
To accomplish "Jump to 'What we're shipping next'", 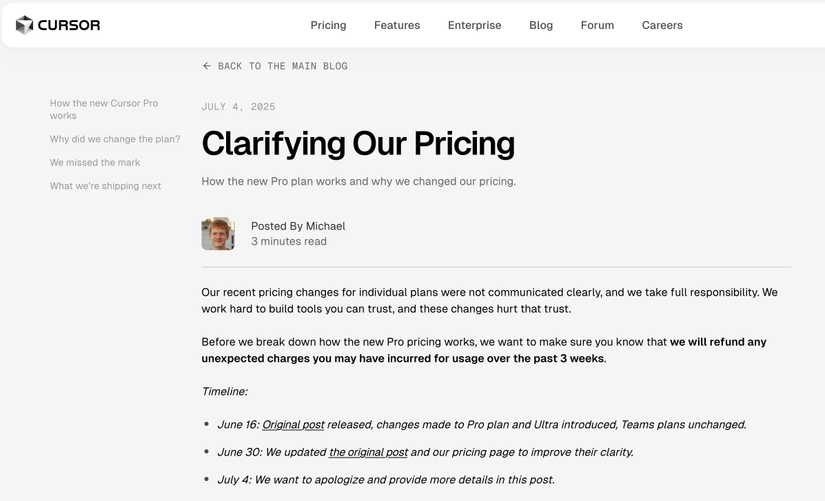I will 105,186.
